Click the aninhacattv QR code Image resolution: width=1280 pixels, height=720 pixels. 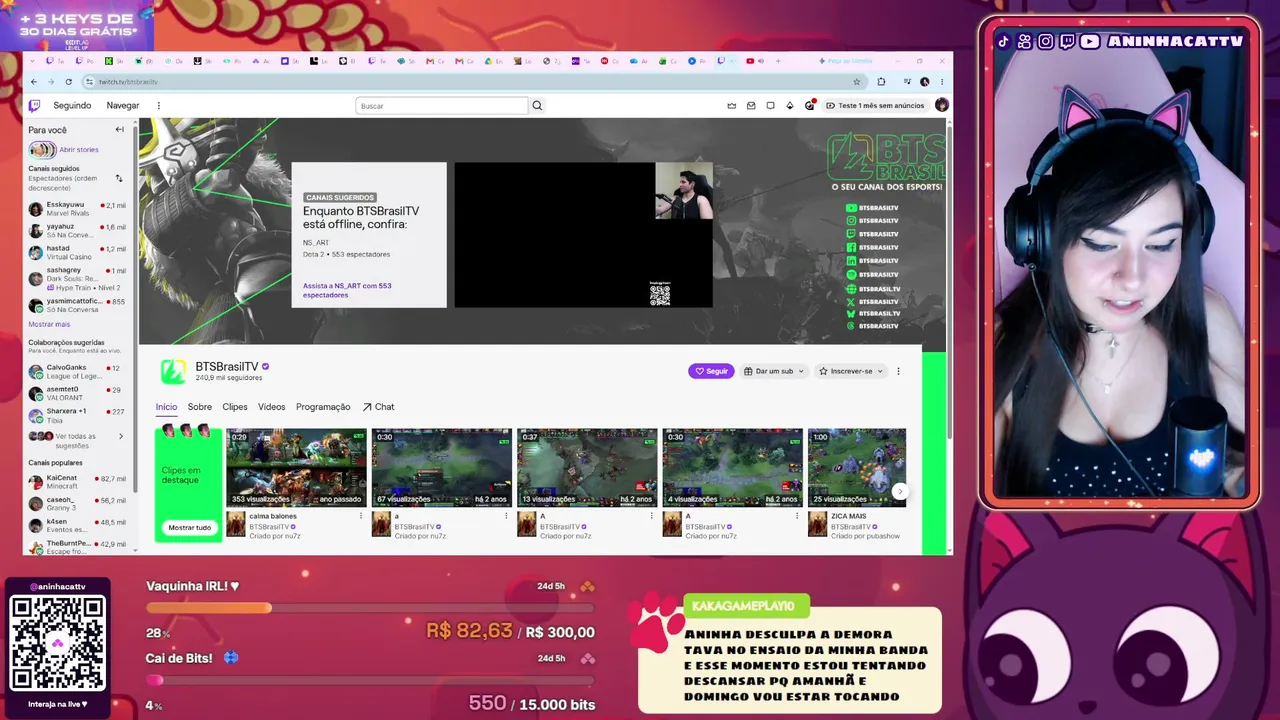[x=57, y=644]
